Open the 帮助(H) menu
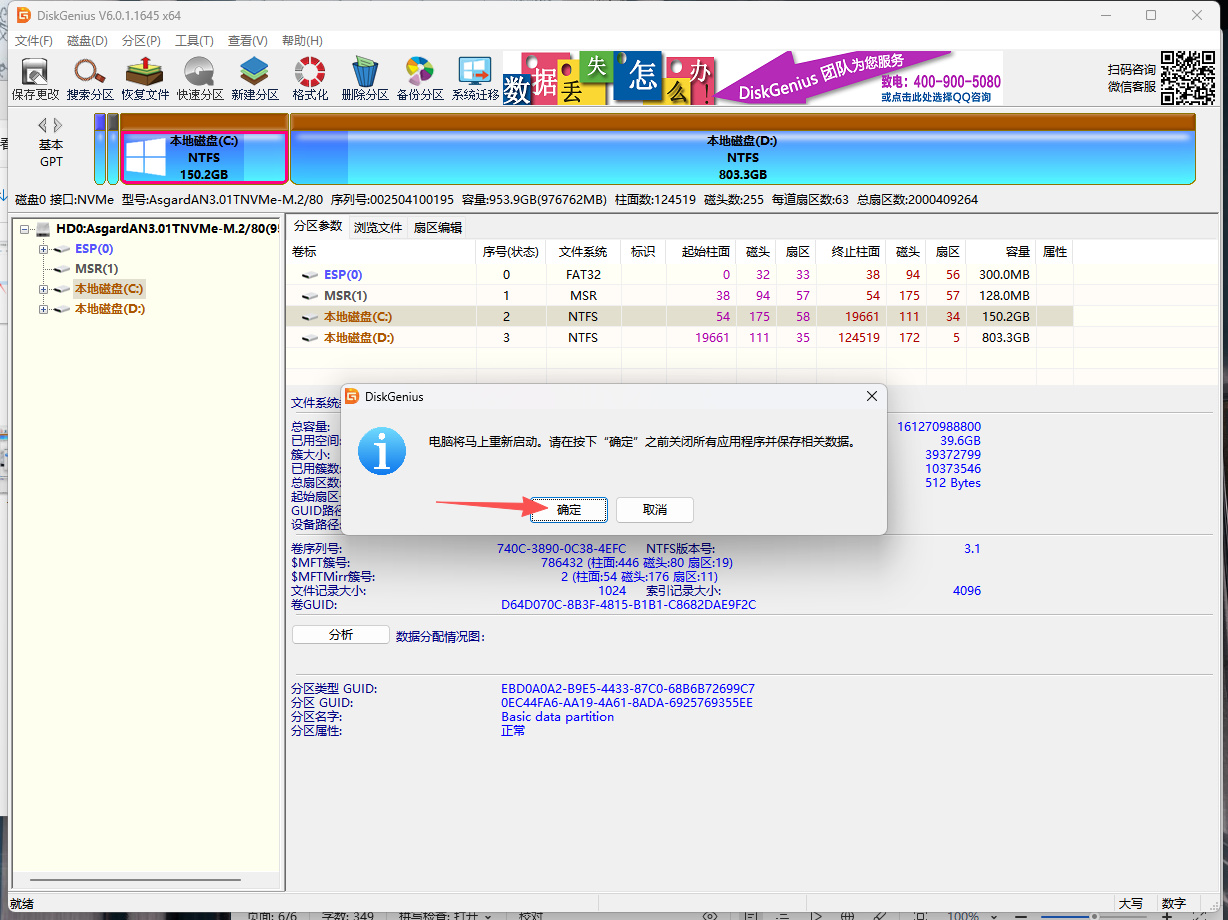Image resolution: width=1228 pixels, height=920 pixels. click(x=302, y=41)
